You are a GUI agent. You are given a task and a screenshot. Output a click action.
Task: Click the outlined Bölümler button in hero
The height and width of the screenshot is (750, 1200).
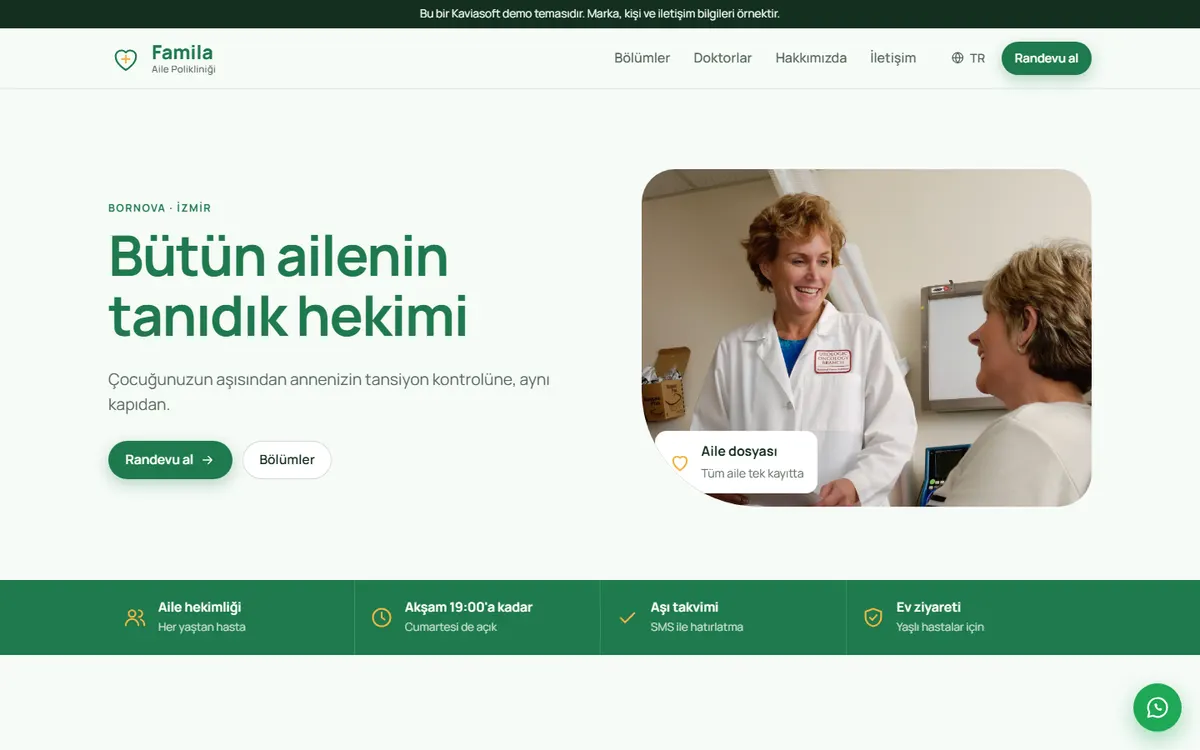287,460
